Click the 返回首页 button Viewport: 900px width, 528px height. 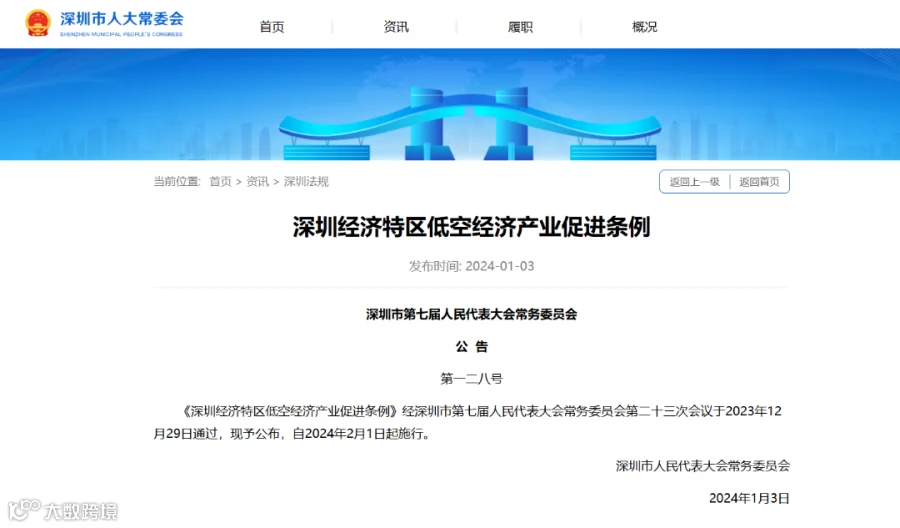[759, 182]
